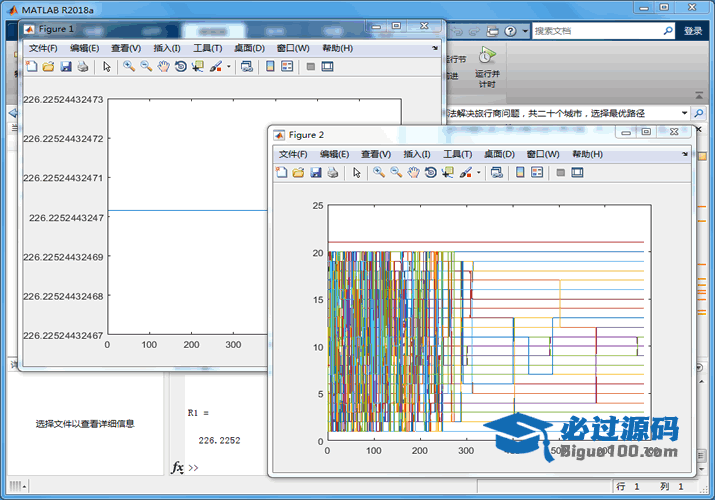Click Link Plot icon in Figure 2 toolbar

497,172
